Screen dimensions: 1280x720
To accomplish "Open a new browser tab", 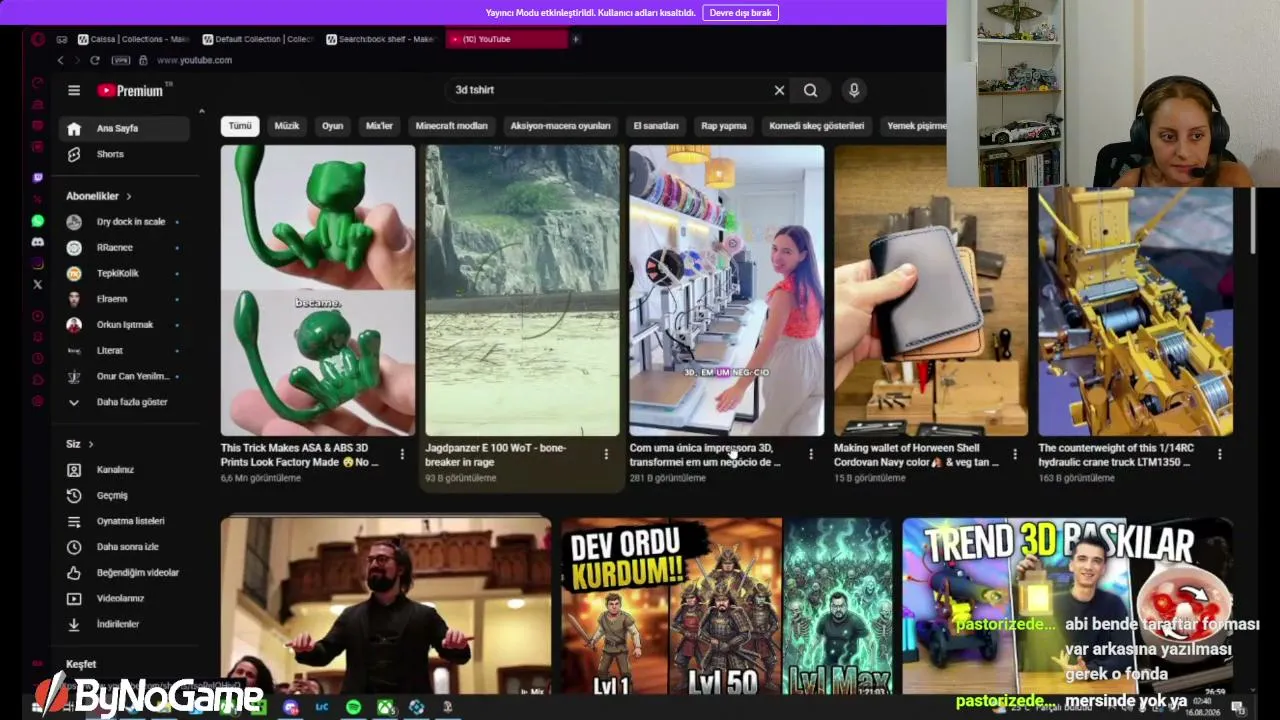I will (575, 39).
